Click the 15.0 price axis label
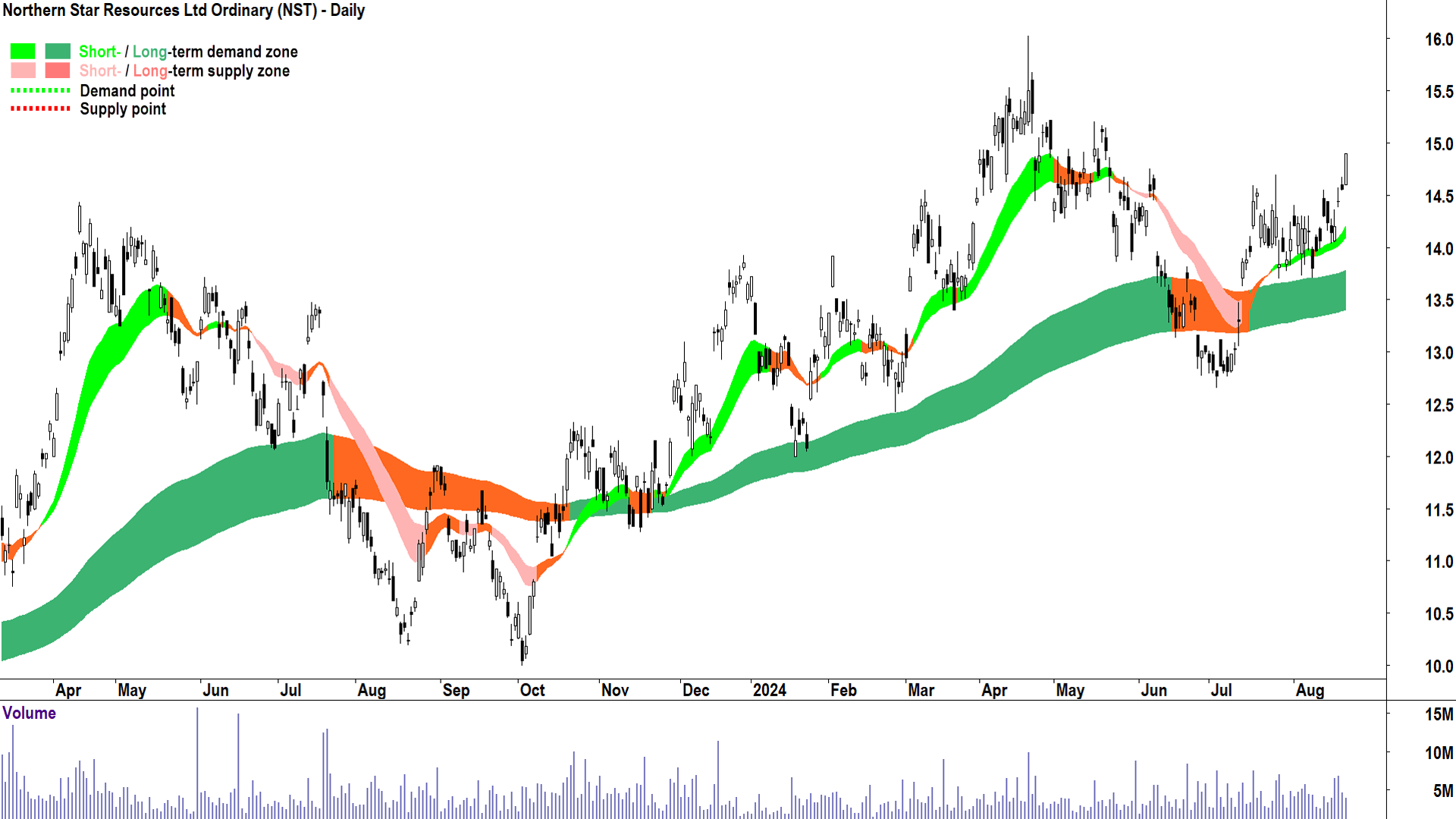Screen dimensions: 1456x819 click(x=1439, y=144)
